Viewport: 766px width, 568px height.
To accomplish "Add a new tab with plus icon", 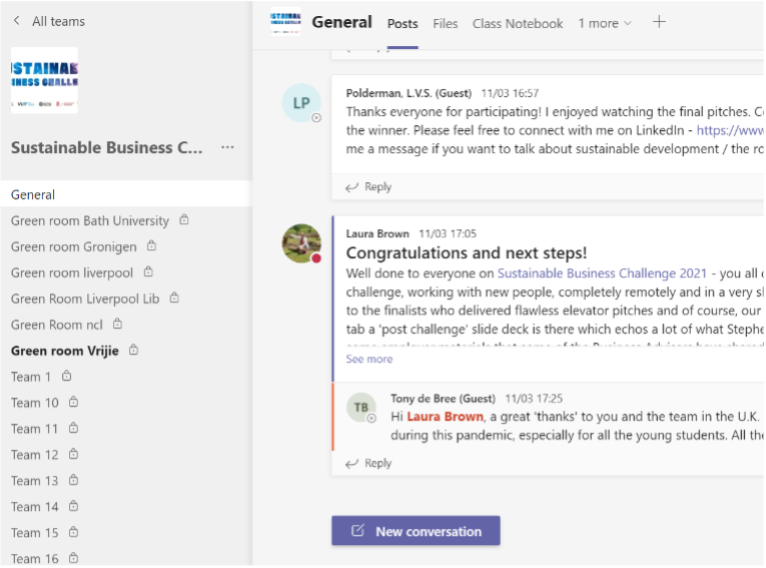I will (x=659, y=22).
